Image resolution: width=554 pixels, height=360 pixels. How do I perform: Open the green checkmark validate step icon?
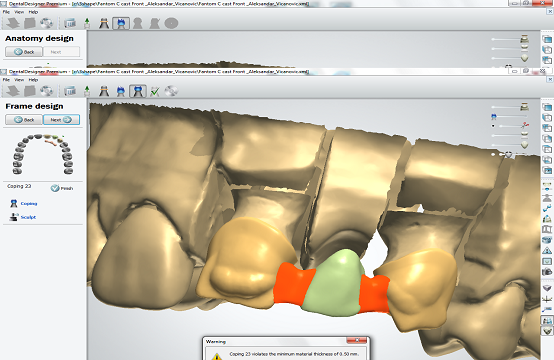(x=155, y=92)
